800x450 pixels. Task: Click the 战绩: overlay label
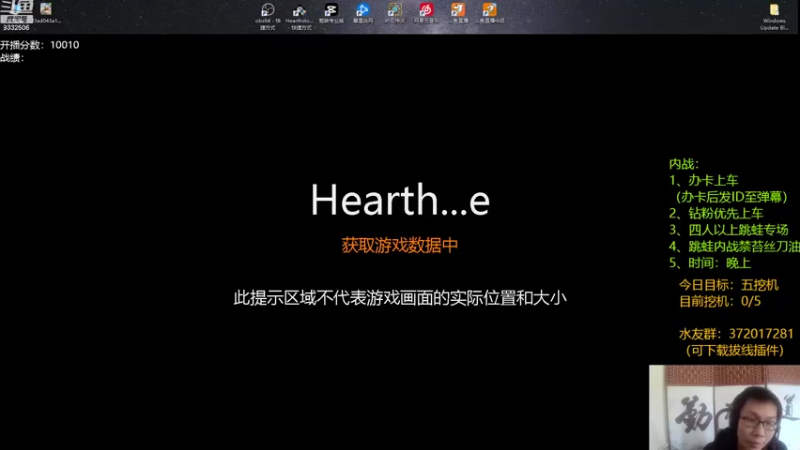pyautogui.click(x=12, y=58)
